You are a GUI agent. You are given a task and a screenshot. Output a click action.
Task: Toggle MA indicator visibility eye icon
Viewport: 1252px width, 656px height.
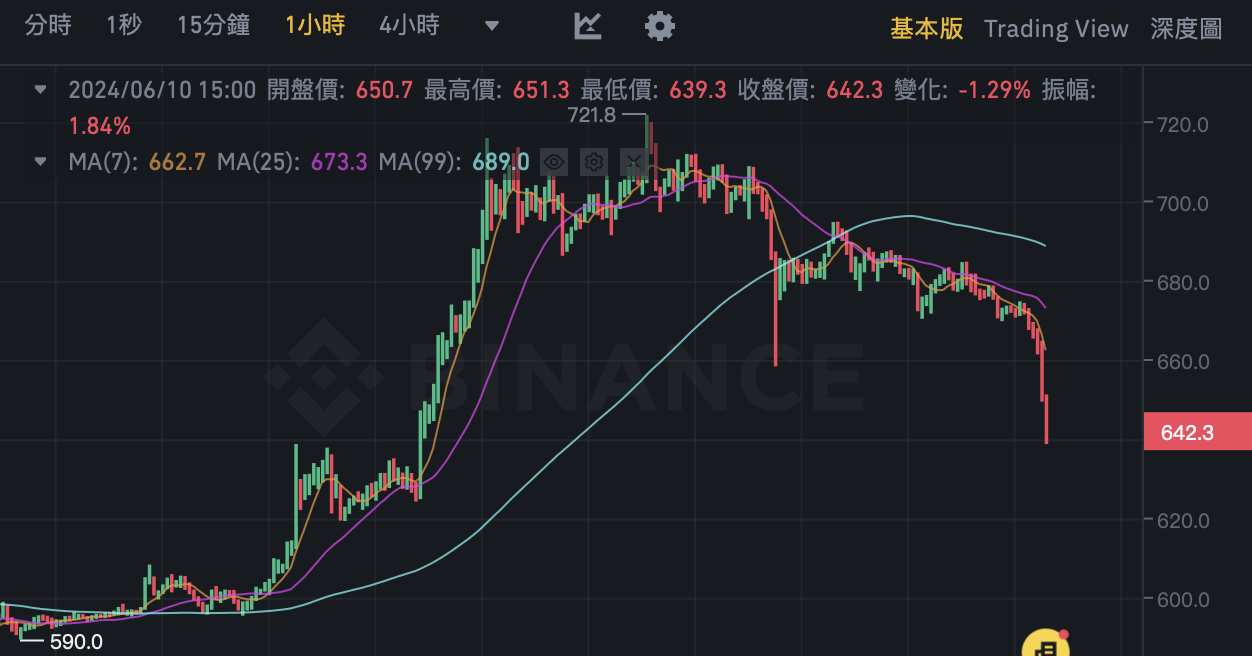(554, 161)
